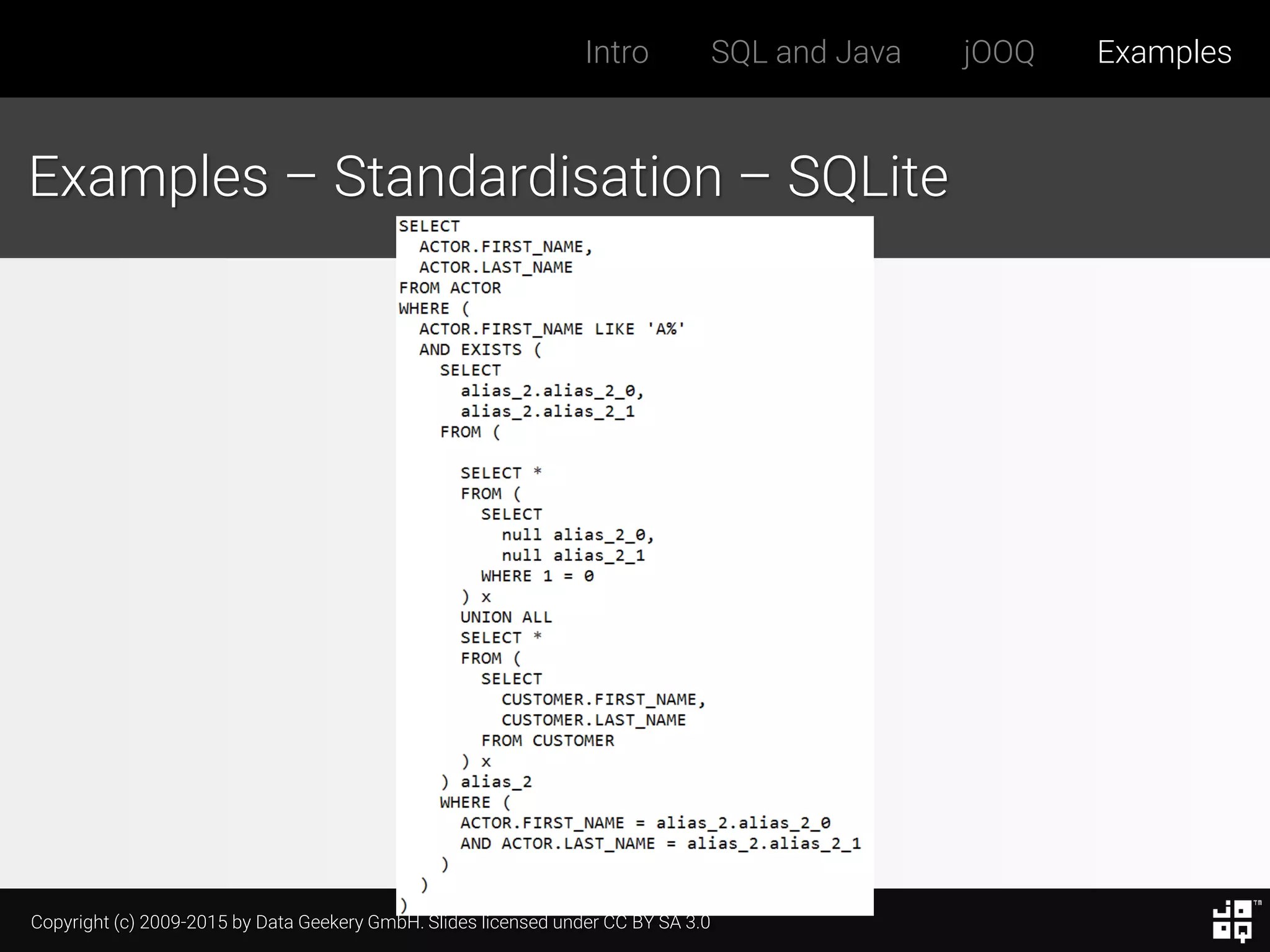Click the ) alias_2 closing line
This screenshot has width=1270, height=952.
486,782
